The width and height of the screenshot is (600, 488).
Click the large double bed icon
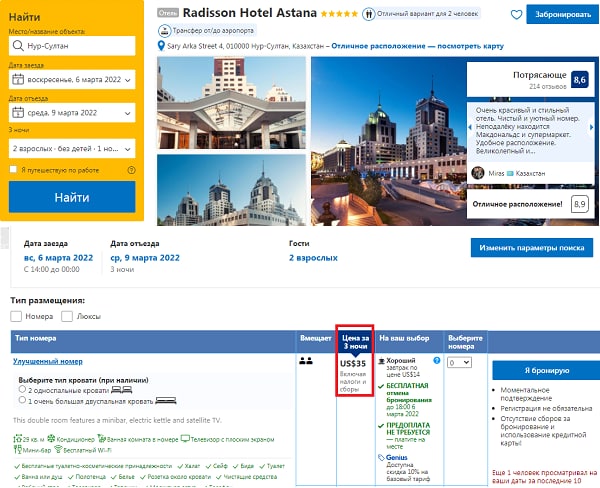166,401
